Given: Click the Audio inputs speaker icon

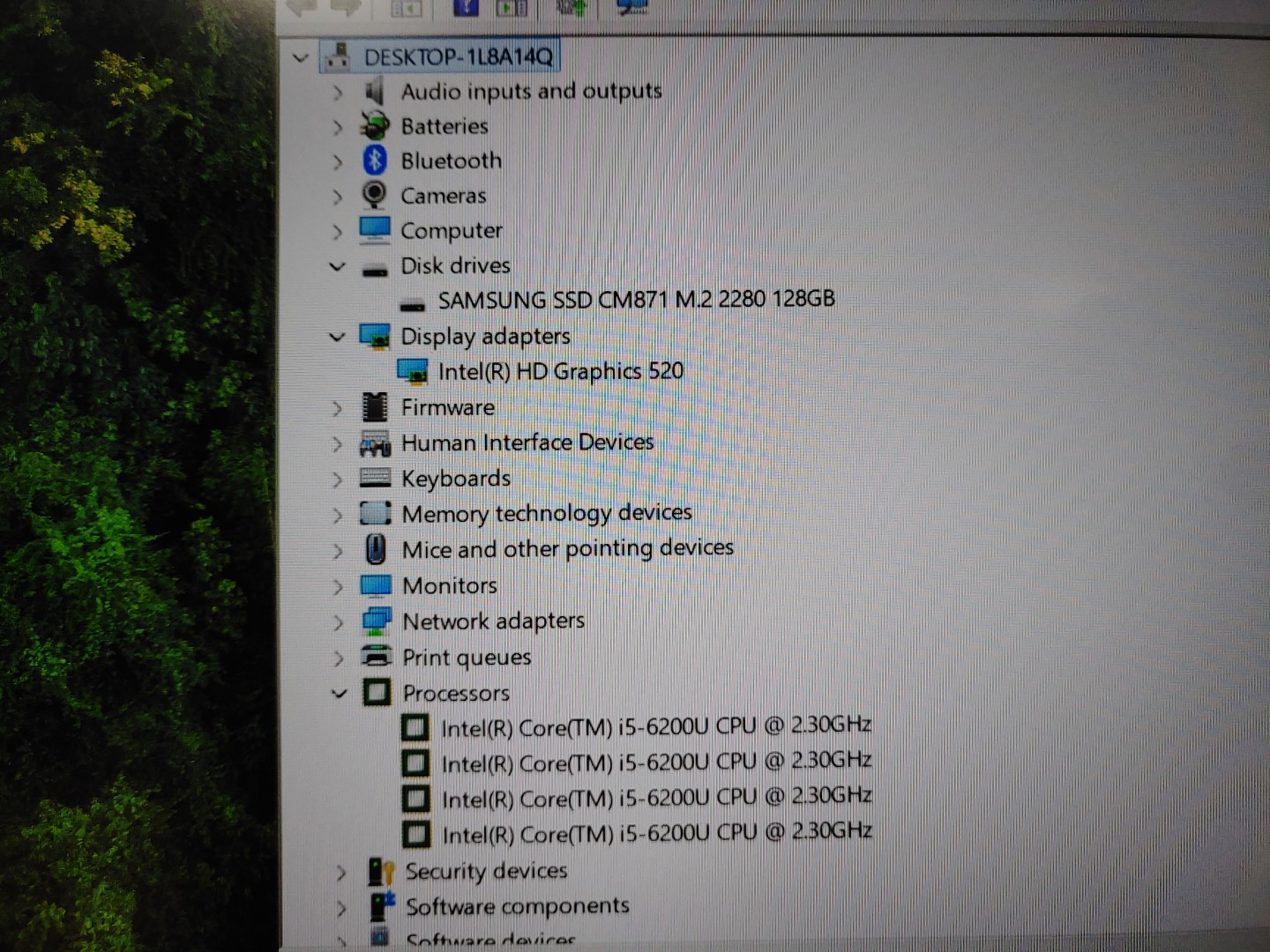Looking at the screenshot, I should click(375, 91).
